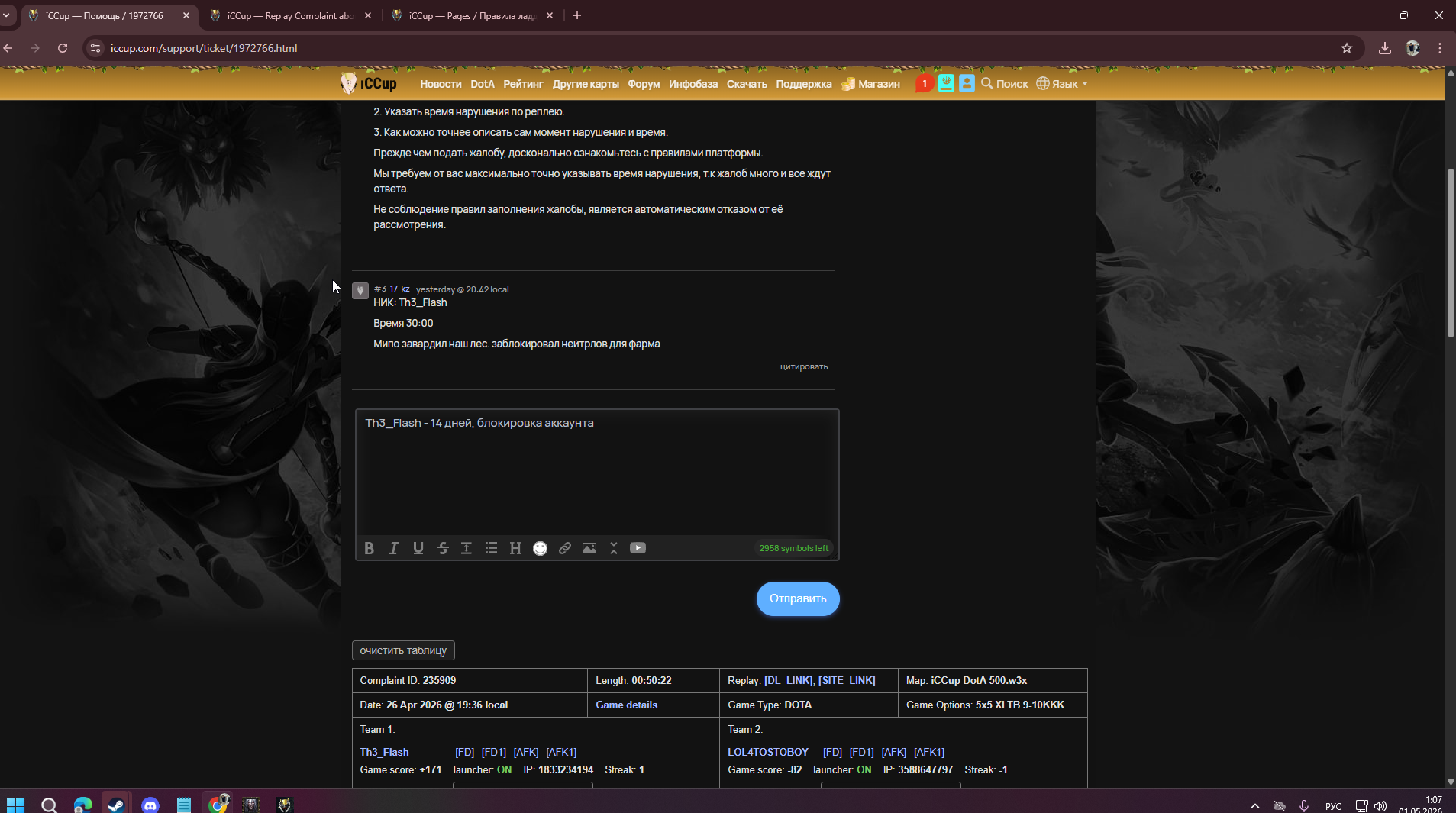Open the Язык language dropdown
1456x813 pixels.
[1062, 84]
